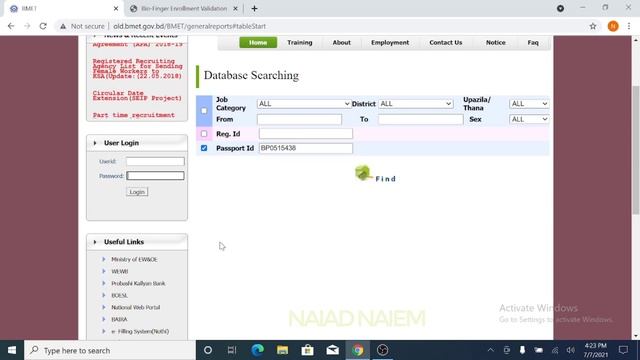Open the About menu
Image resolution: width=640 pixels, height=360 pixels.
pos(341,42)
